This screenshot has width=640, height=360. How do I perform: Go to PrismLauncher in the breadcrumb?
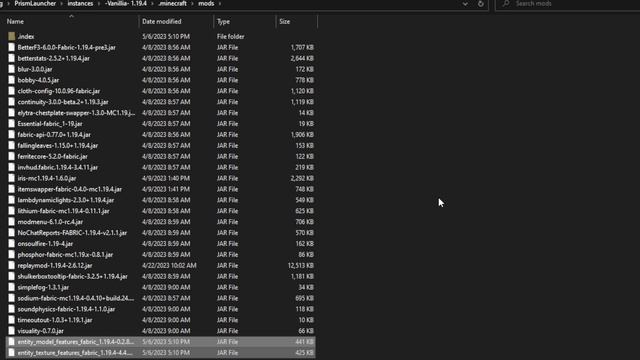click(x=35, y=3)
